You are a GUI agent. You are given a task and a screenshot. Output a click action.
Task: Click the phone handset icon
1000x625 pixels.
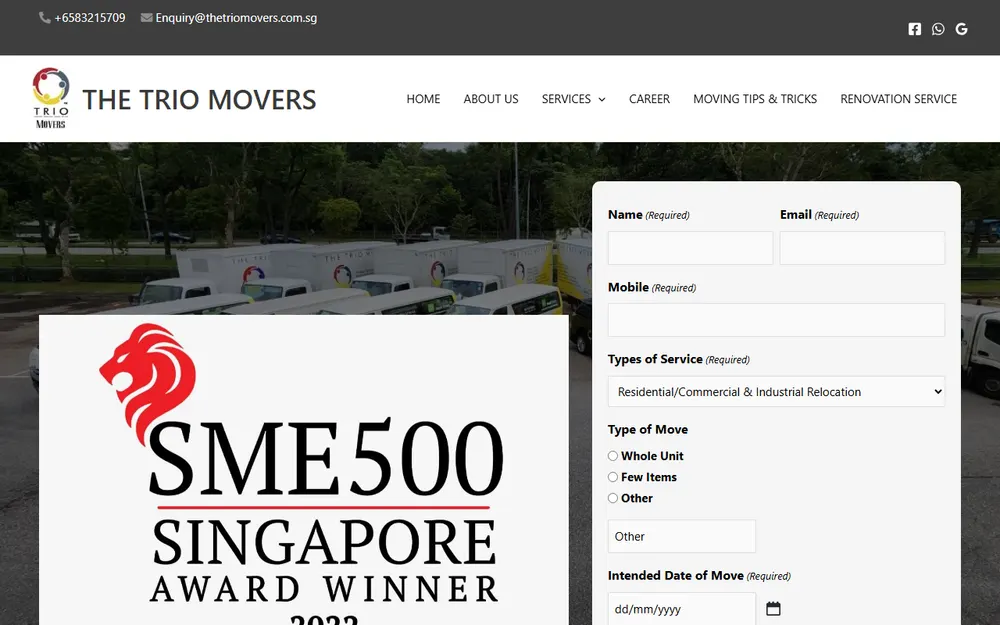[45, 18]
